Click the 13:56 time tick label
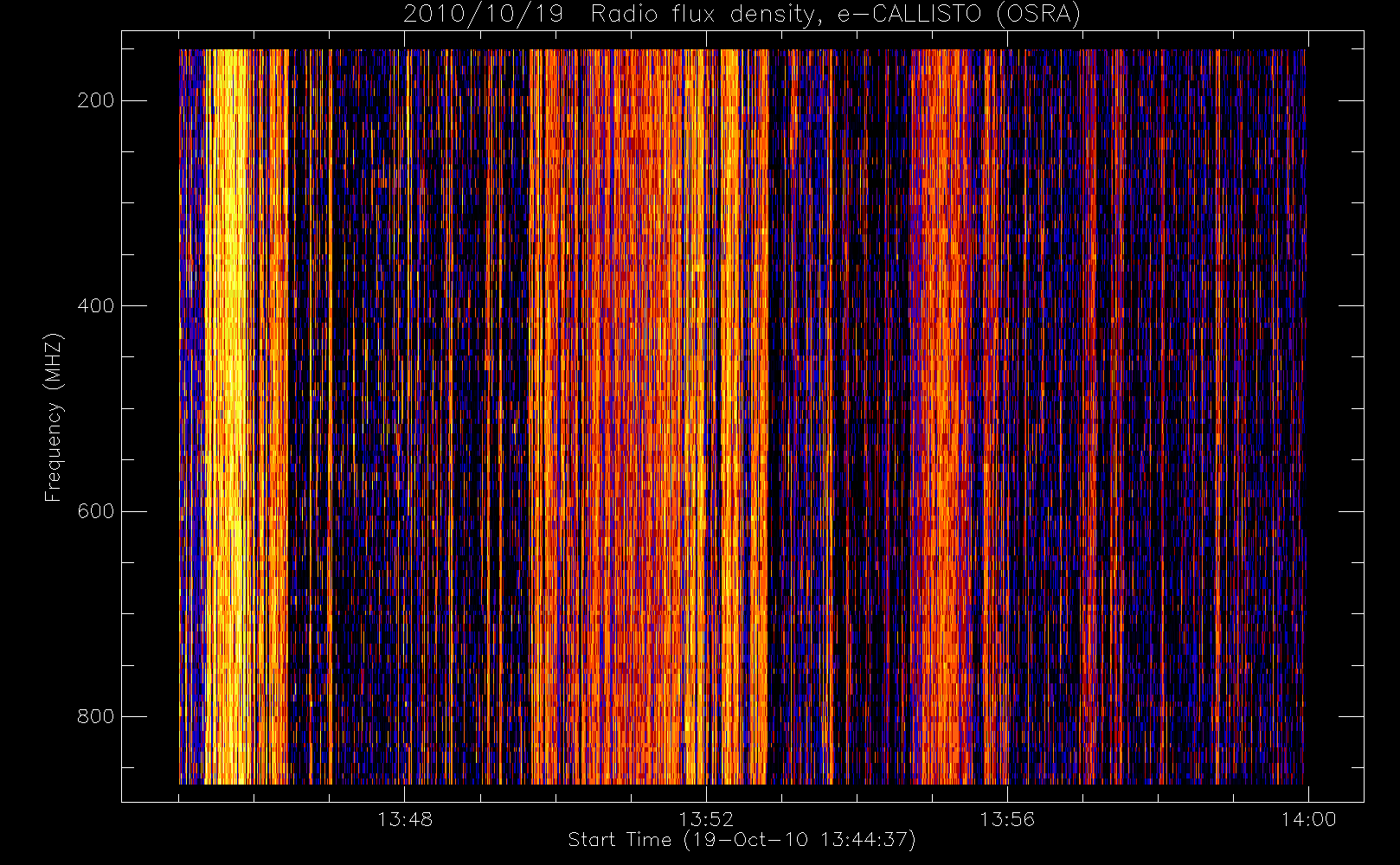The width and height of the screenshot is (1400, 865). (1007, 819)
